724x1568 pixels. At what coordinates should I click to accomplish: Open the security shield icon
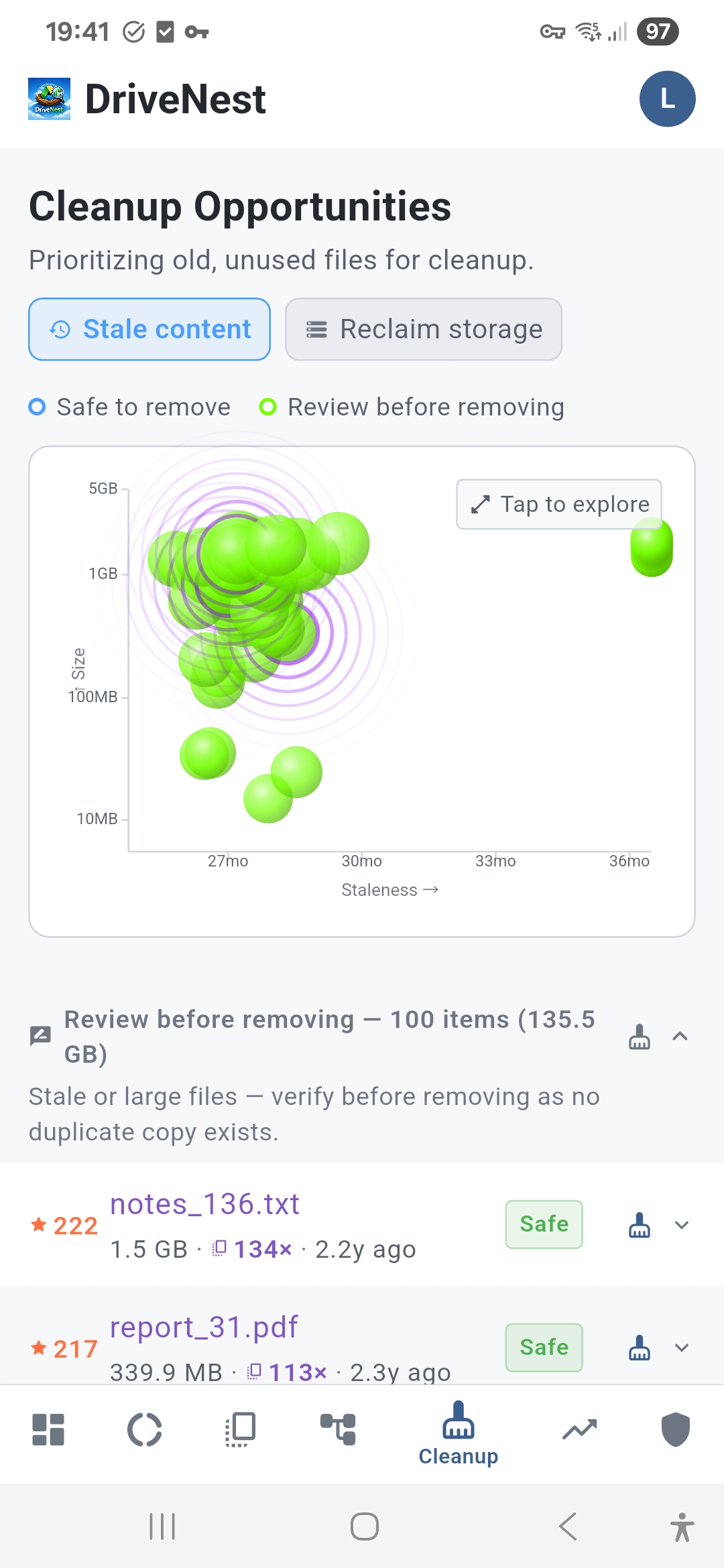coord(676,1429)
